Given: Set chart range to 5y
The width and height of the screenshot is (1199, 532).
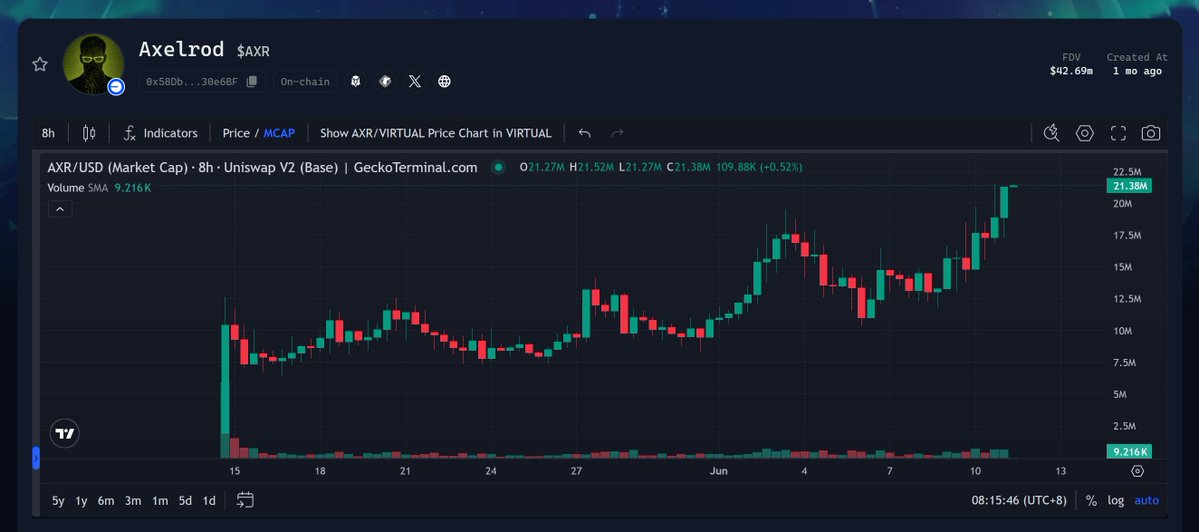Looking at the screenshot, I should coord(58,501).
